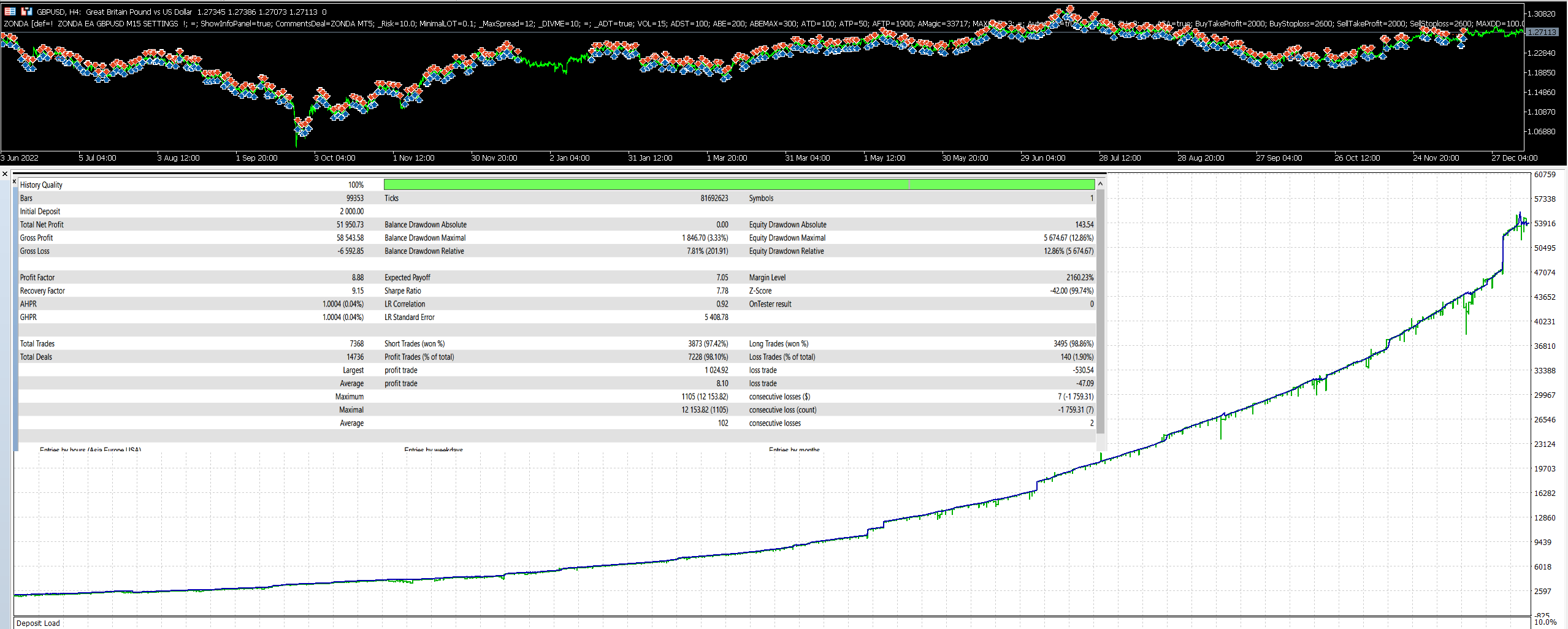Click the Sharpe Ratio label
The height and width of the screenshot is (629, 1568).
(x=402, y=291)
